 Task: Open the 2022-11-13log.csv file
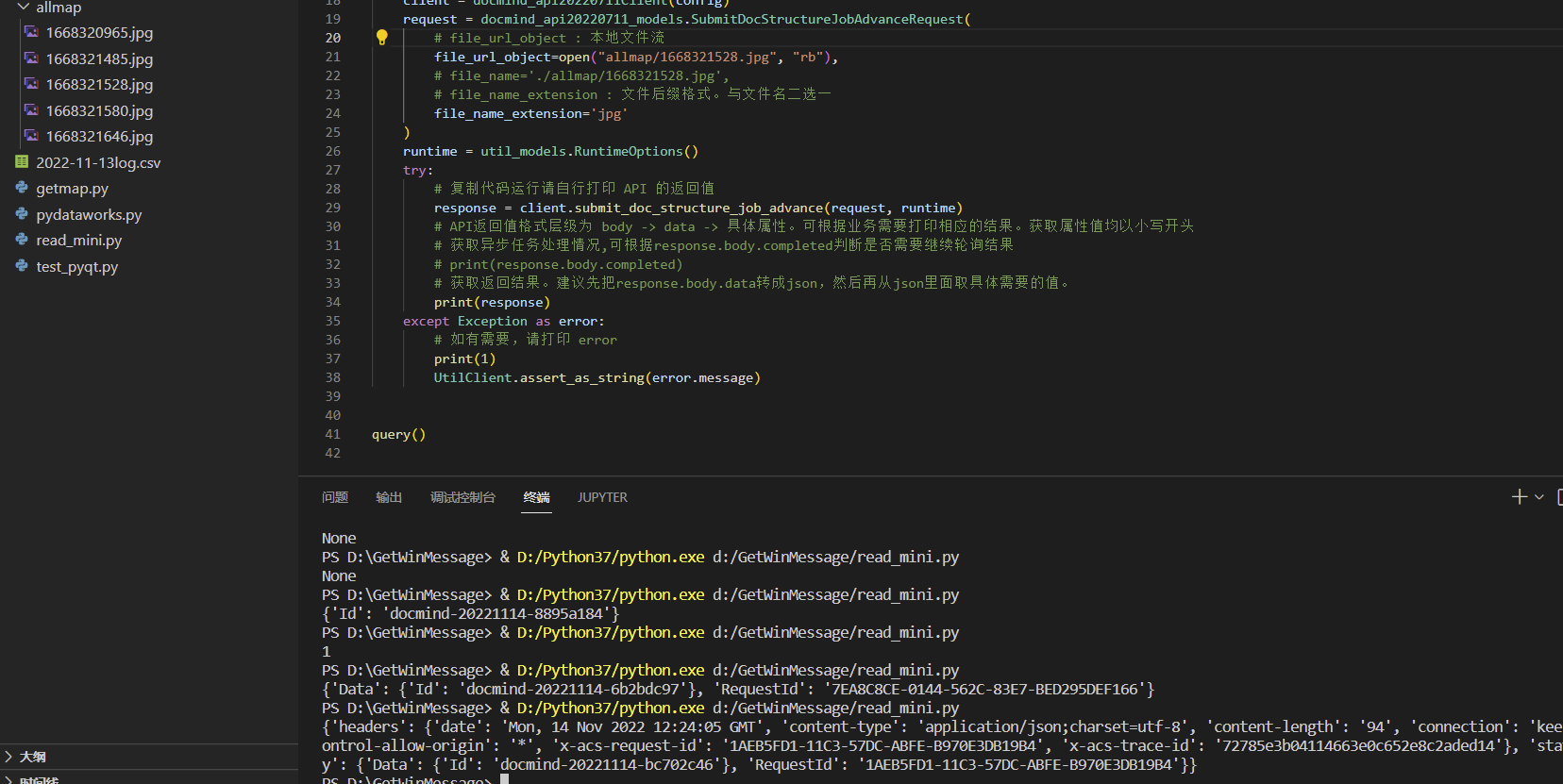(x=98, y=163)
